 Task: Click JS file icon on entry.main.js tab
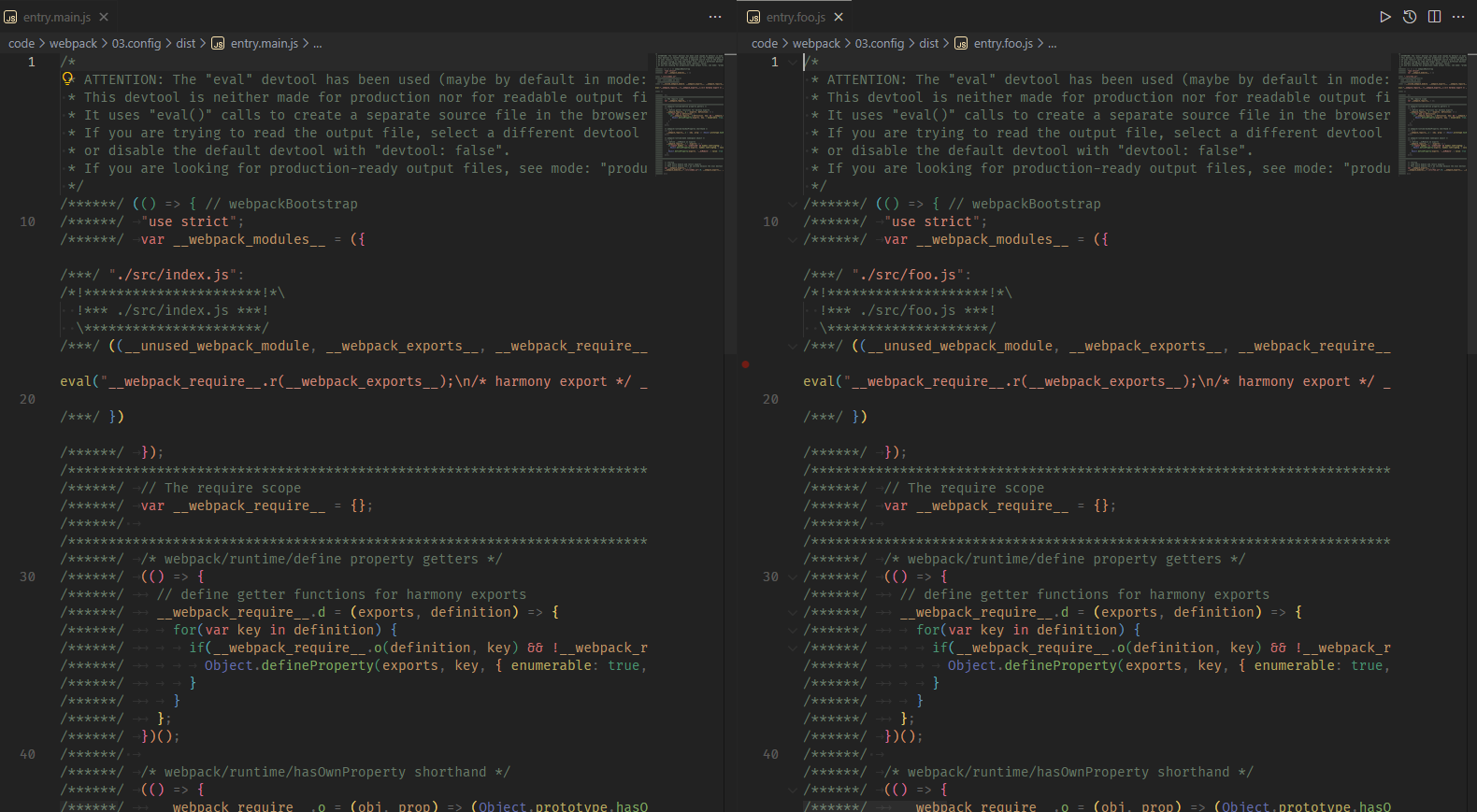[x=10, y=17]
